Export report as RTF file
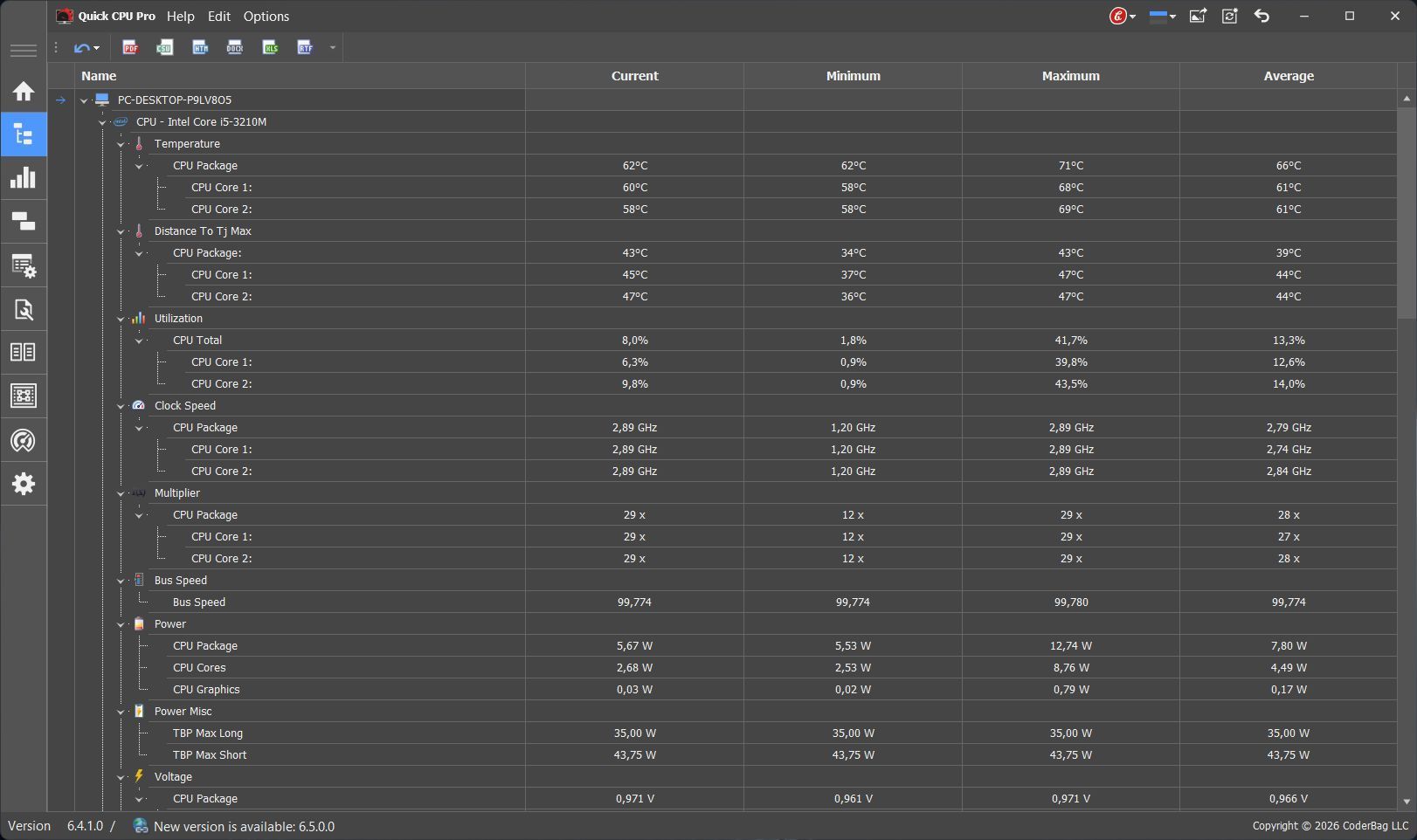Viewport: 1417px width, 840px height. pos(305,47)
